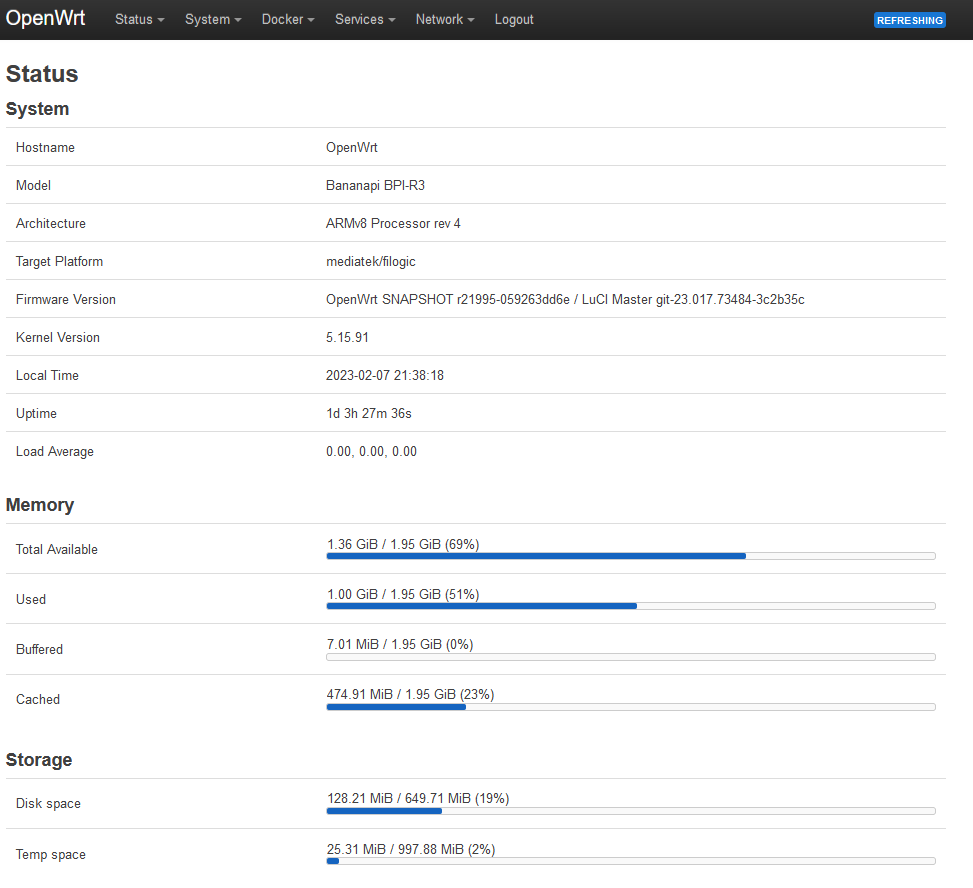The image size is (973, 888).
Task: Open the Services dropdown menu
Action: click(x=365, y=19)
